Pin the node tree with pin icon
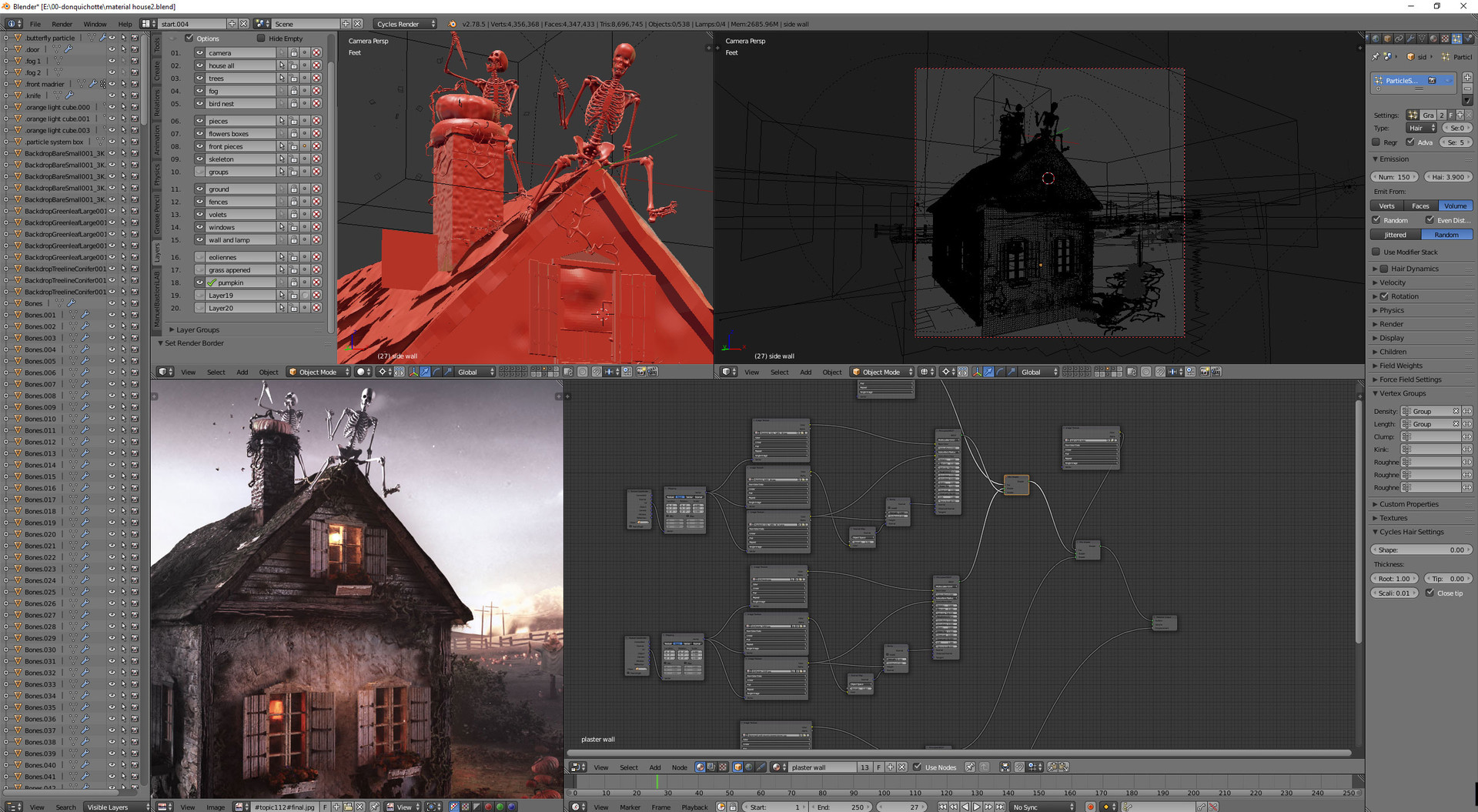1478x812 pixels. [x=970, y=767]
